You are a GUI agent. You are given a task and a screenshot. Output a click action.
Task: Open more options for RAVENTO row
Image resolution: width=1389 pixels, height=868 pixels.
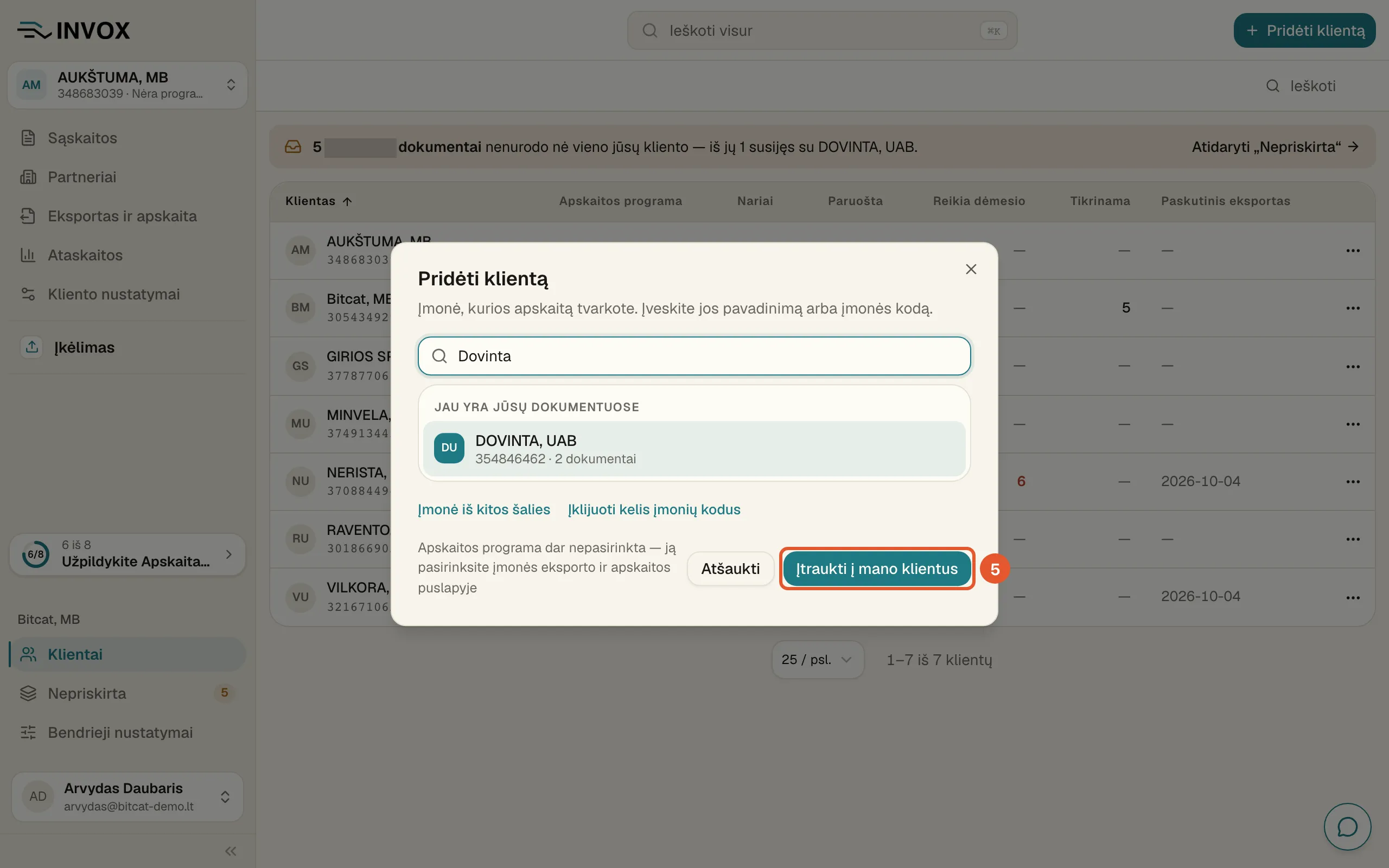pos(1353,539)
